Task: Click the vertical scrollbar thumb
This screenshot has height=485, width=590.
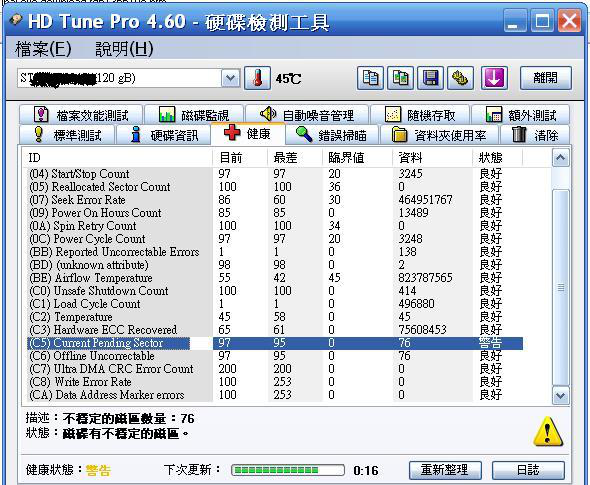Action: [x=560, y=287]
